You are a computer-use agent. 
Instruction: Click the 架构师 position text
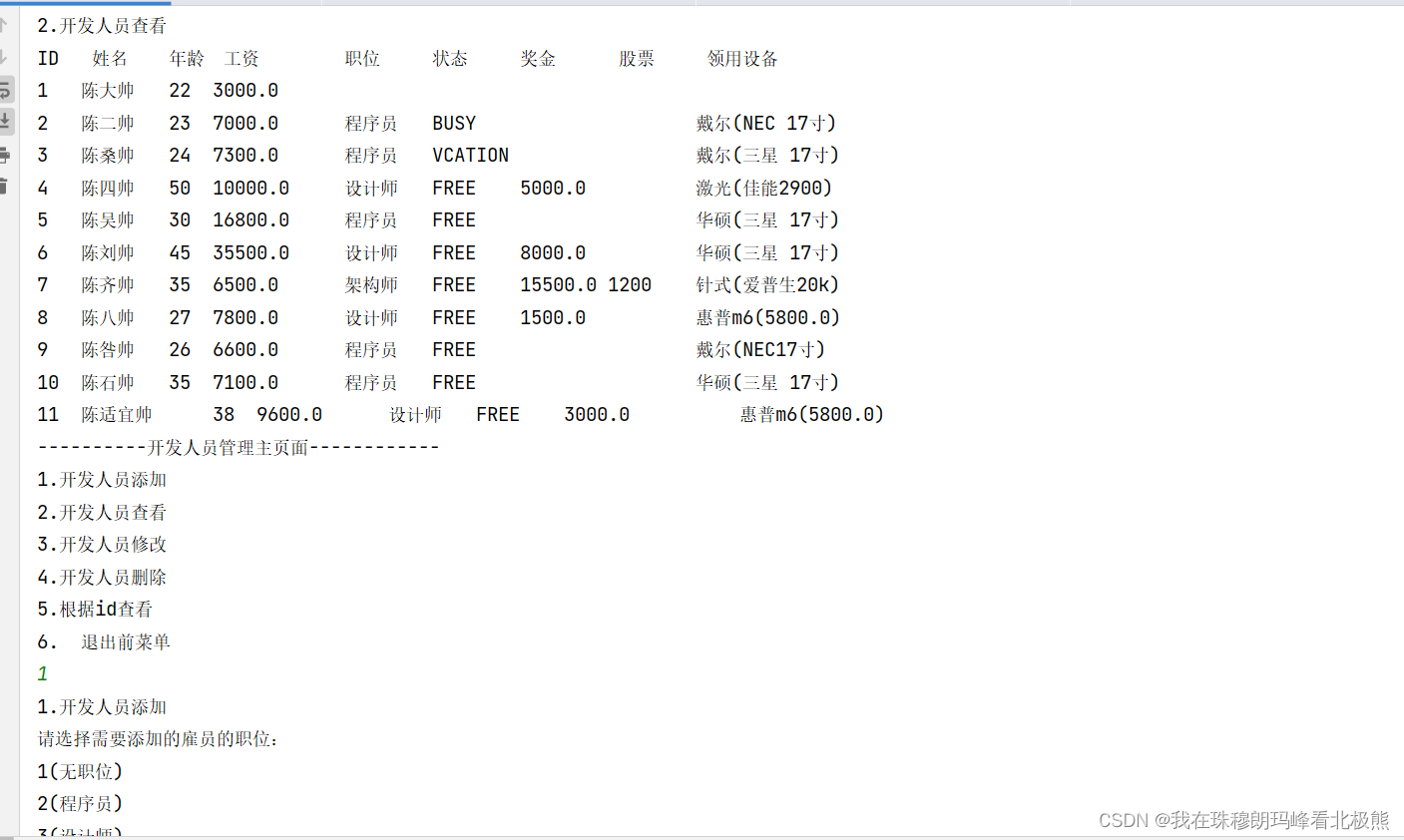click(x=371, y=284)
